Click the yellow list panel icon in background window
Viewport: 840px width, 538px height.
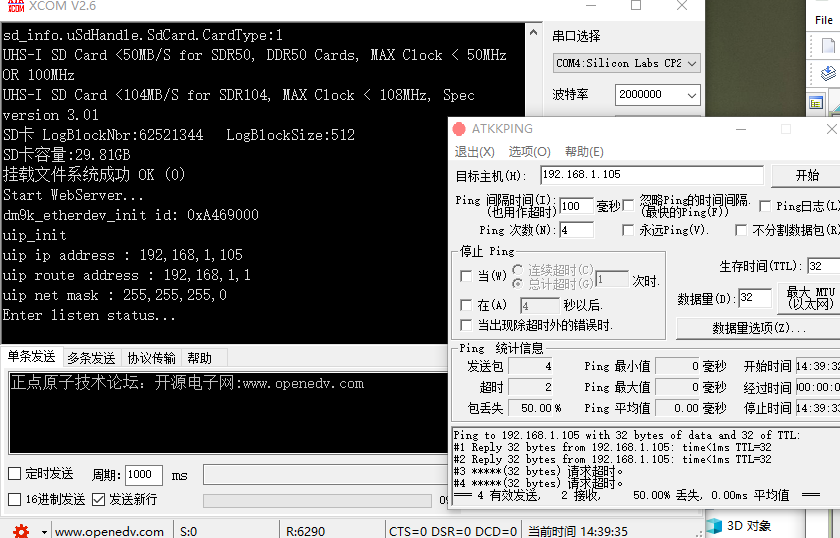click(816, 103)
